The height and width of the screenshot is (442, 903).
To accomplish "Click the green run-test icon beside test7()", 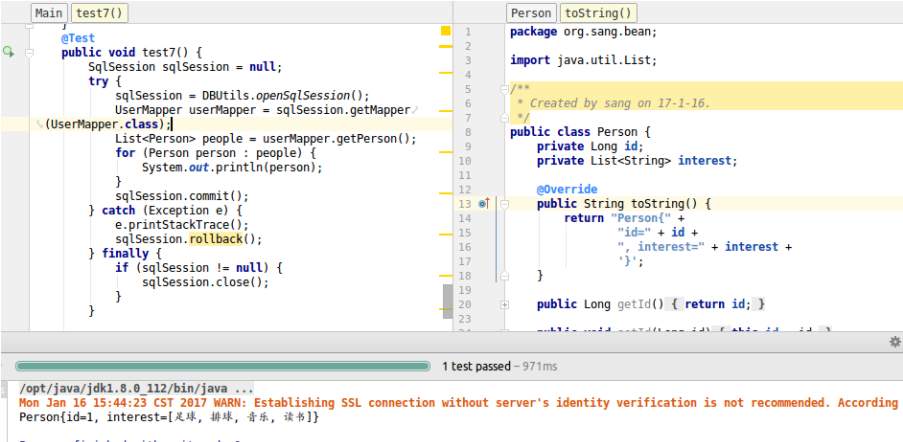I will tap(8, 52).
